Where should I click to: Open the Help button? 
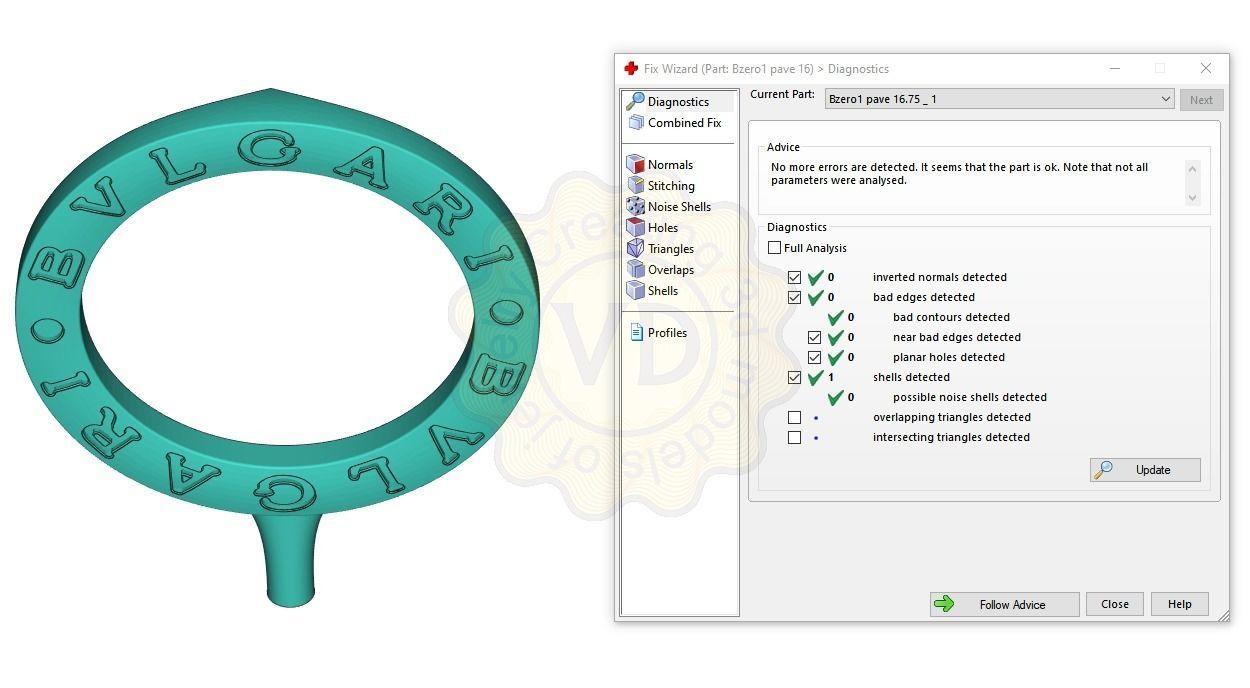pyautogui.click(x=1180, y=604)
